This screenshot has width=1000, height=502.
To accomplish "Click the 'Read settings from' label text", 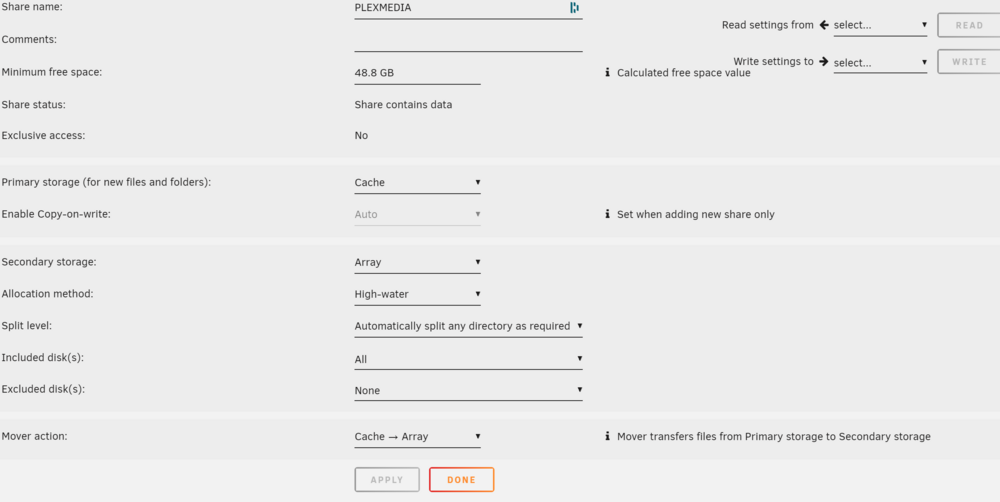I will (768, 25).
